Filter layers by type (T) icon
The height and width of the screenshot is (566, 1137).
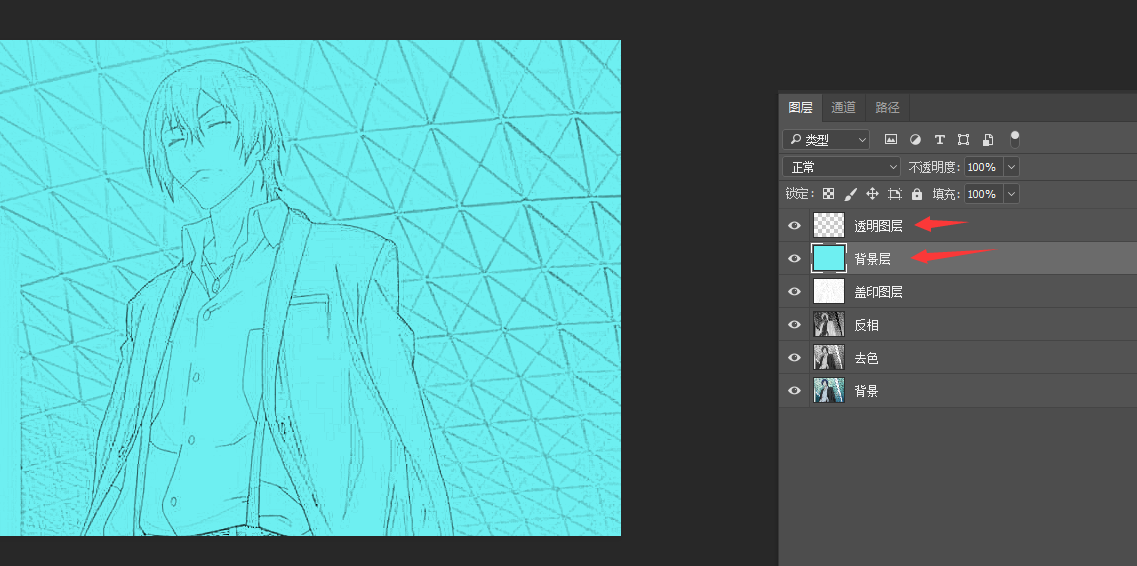coord(939,139)
